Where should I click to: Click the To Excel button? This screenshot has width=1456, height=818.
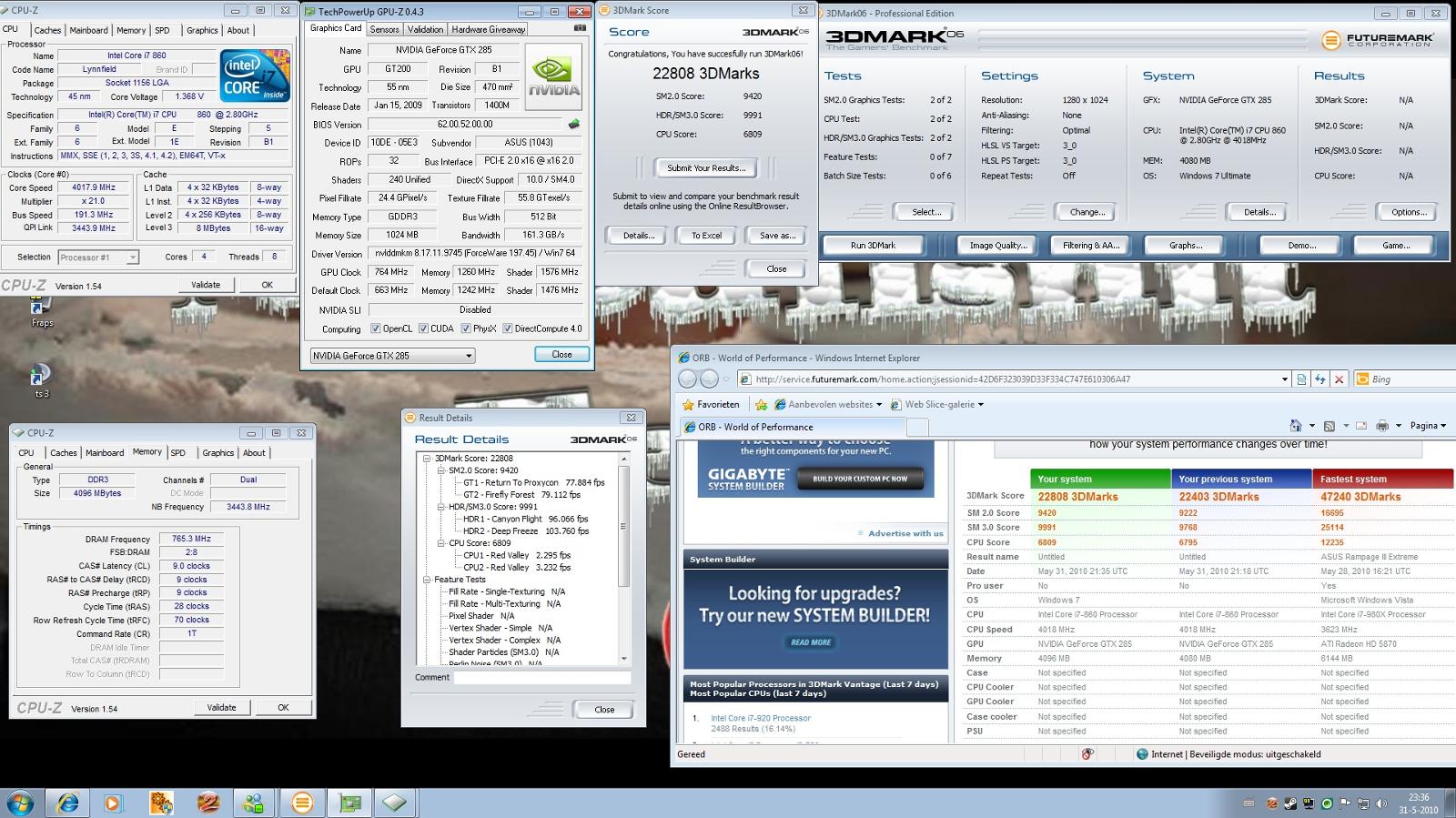pyautogui.click(x=706, y=235)
